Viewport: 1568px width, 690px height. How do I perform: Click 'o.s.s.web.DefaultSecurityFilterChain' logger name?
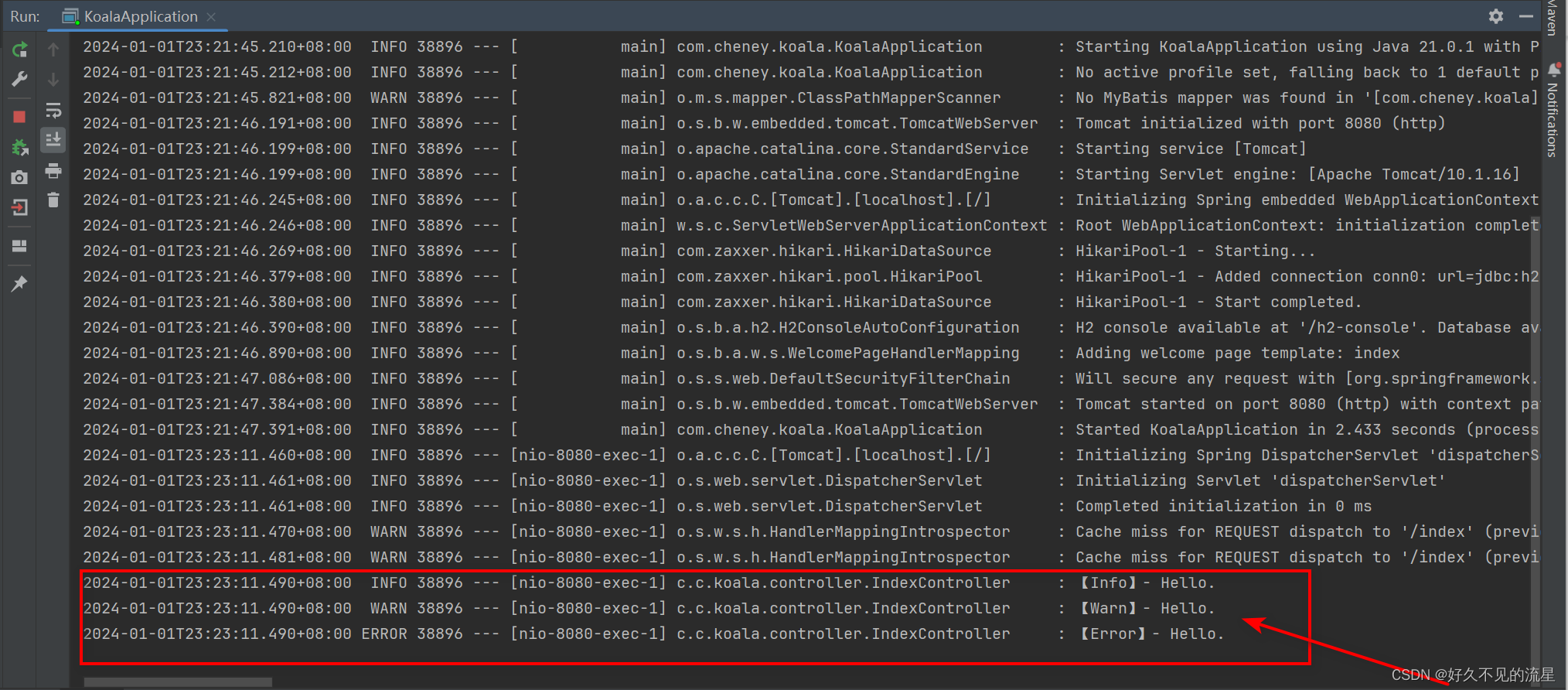tap(844, 378)
